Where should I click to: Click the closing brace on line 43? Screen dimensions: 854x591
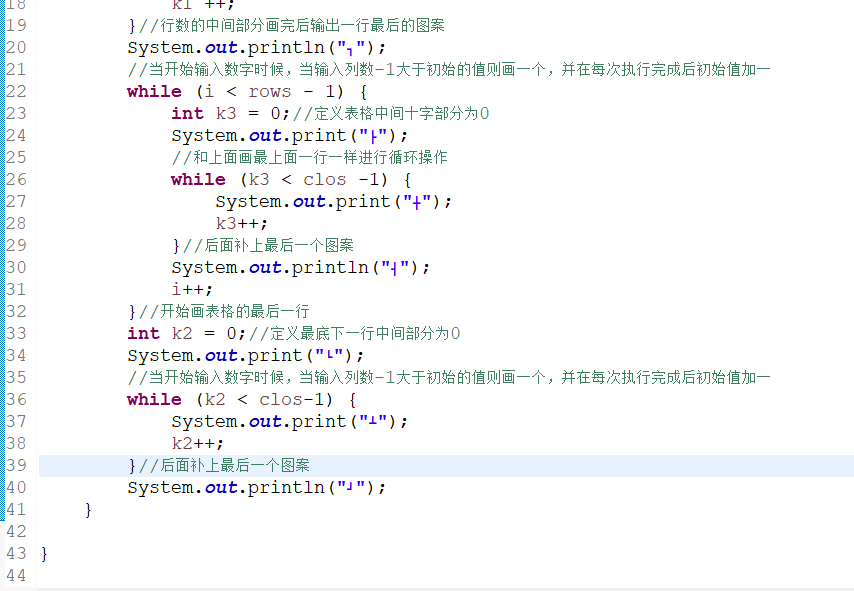click(42, 553)
